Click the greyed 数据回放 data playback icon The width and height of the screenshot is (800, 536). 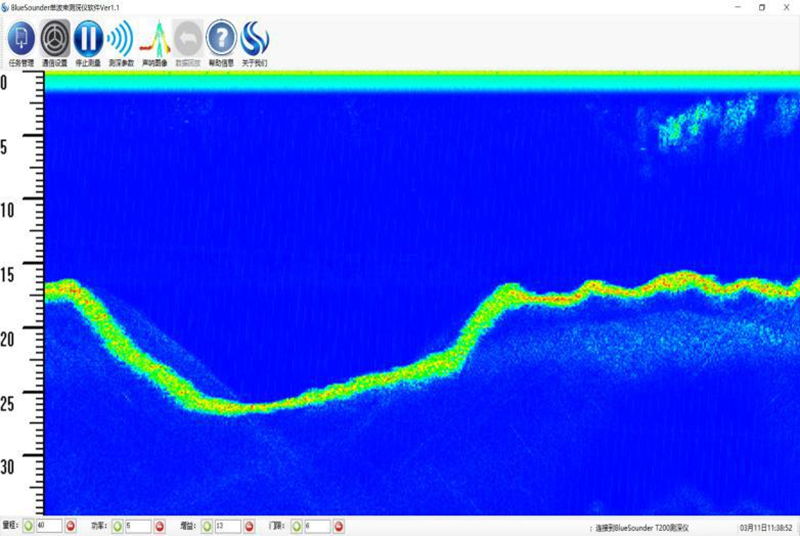[x=188, y=39]
